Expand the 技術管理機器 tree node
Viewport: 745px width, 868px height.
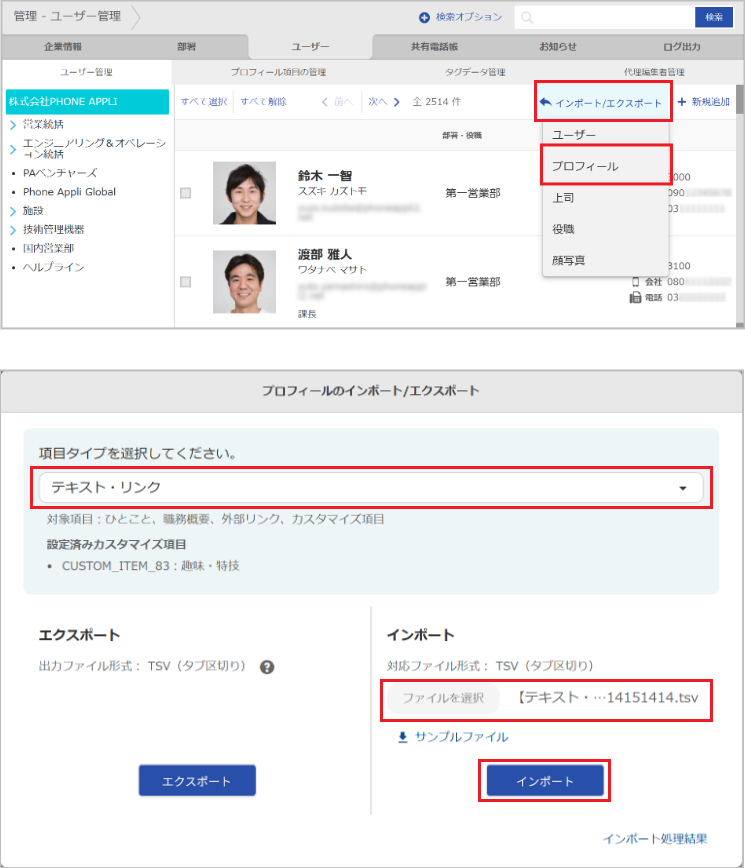[13, 230]
